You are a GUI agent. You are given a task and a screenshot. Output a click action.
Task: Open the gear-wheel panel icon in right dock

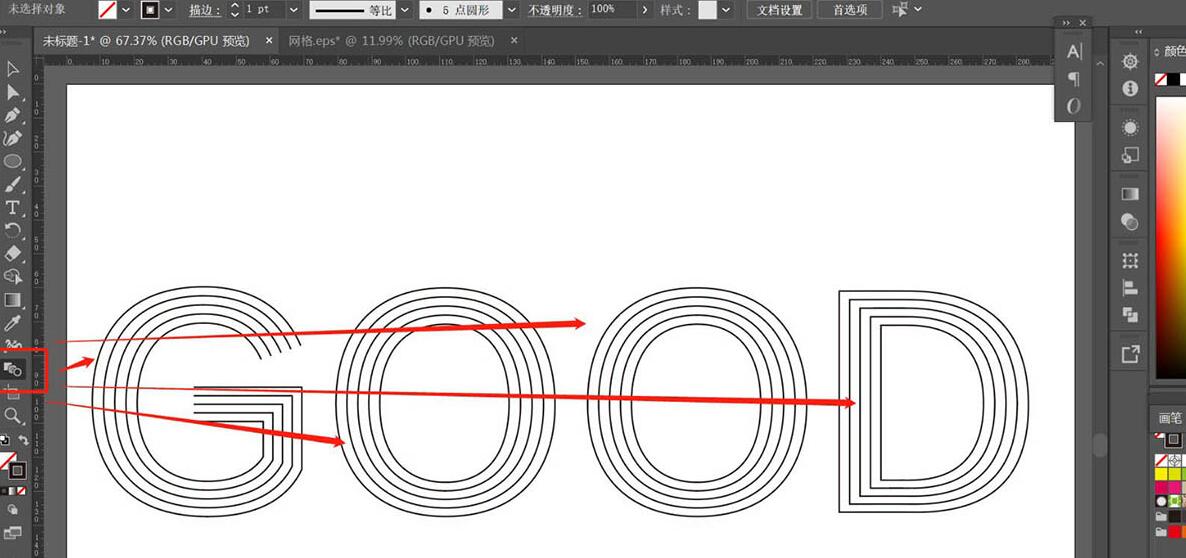click(1130, 62)
